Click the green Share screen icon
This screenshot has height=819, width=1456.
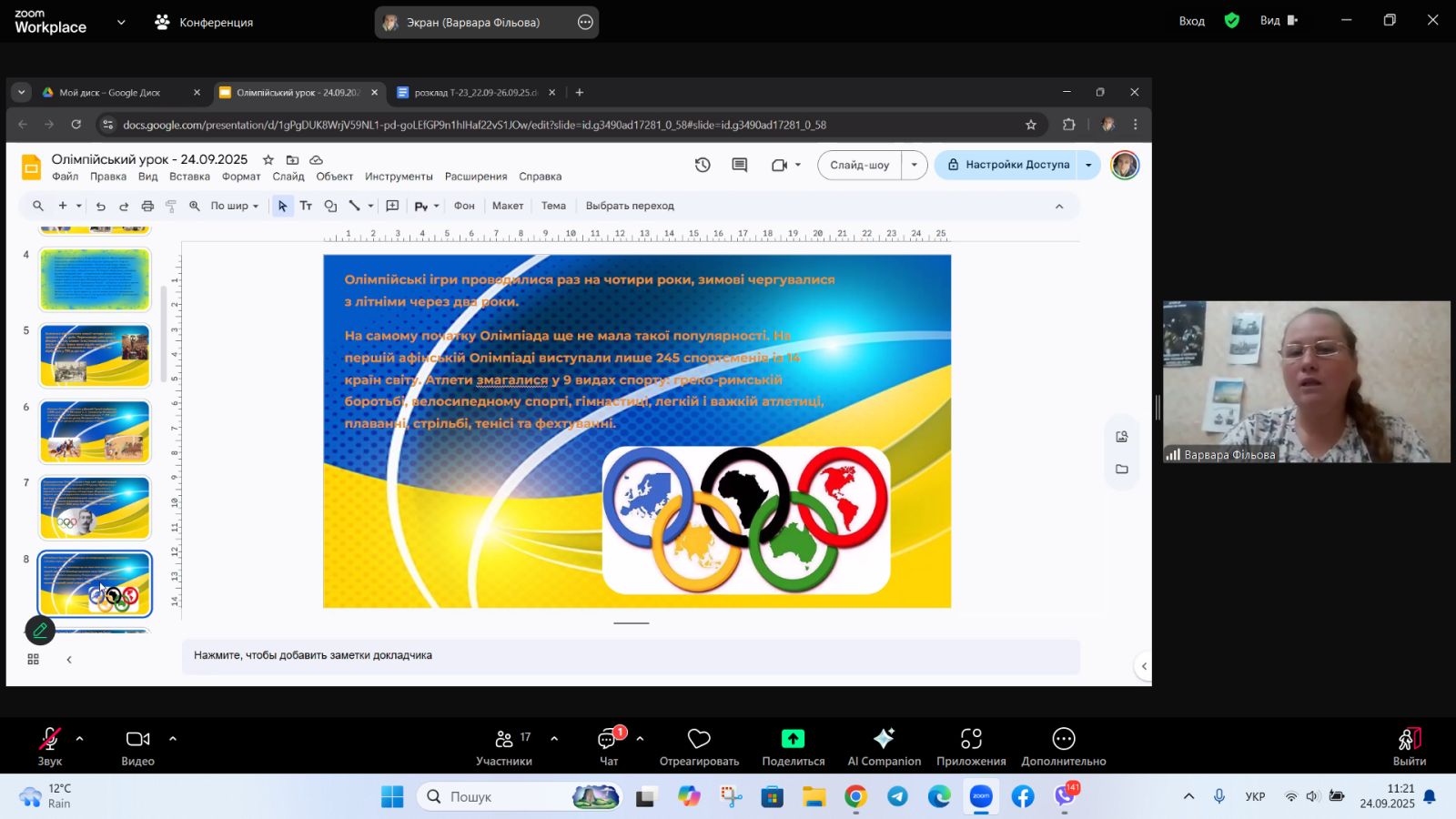point(793,739)
